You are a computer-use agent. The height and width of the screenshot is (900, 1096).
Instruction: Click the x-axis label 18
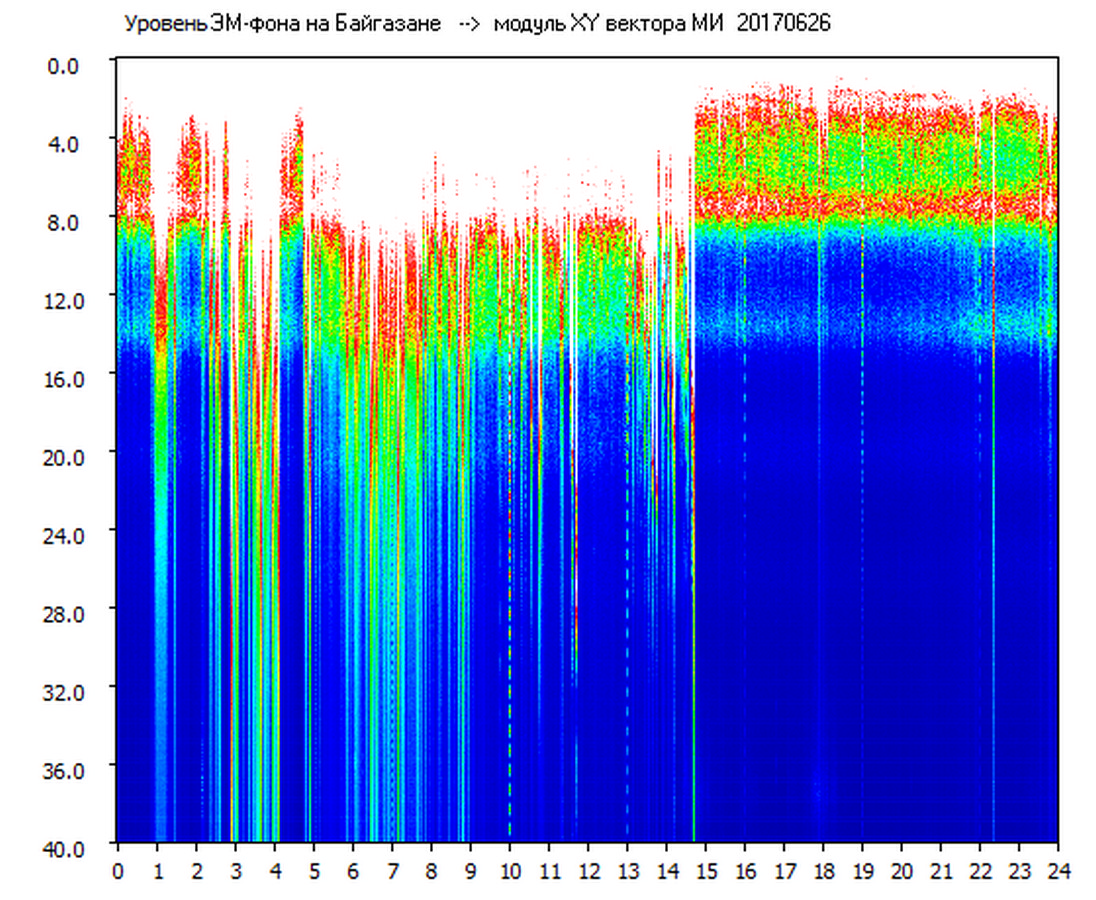824,871
